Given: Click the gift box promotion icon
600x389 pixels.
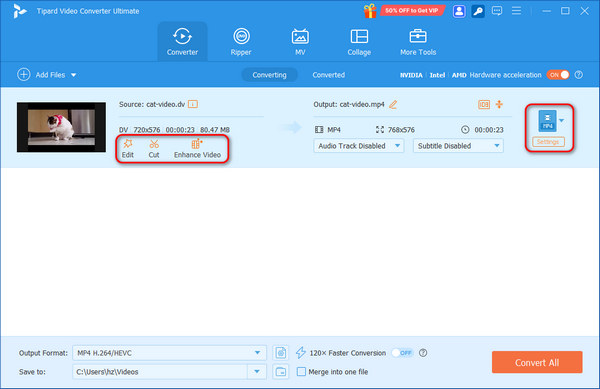Looking at the screenshot, I should pos(370,11).
